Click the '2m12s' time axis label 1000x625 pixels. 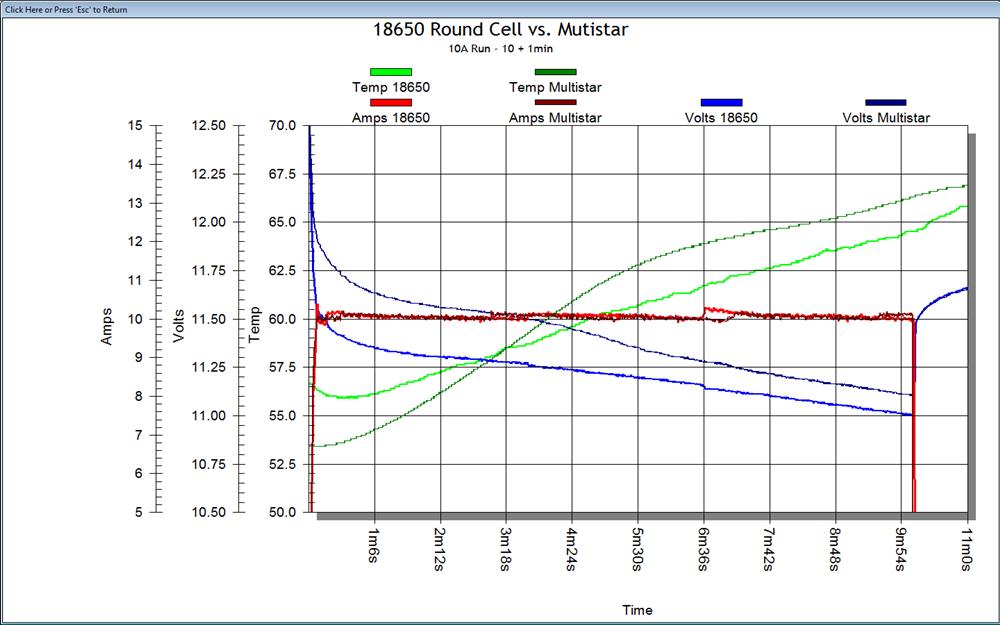pyautogui.click(x=440, y=549)
